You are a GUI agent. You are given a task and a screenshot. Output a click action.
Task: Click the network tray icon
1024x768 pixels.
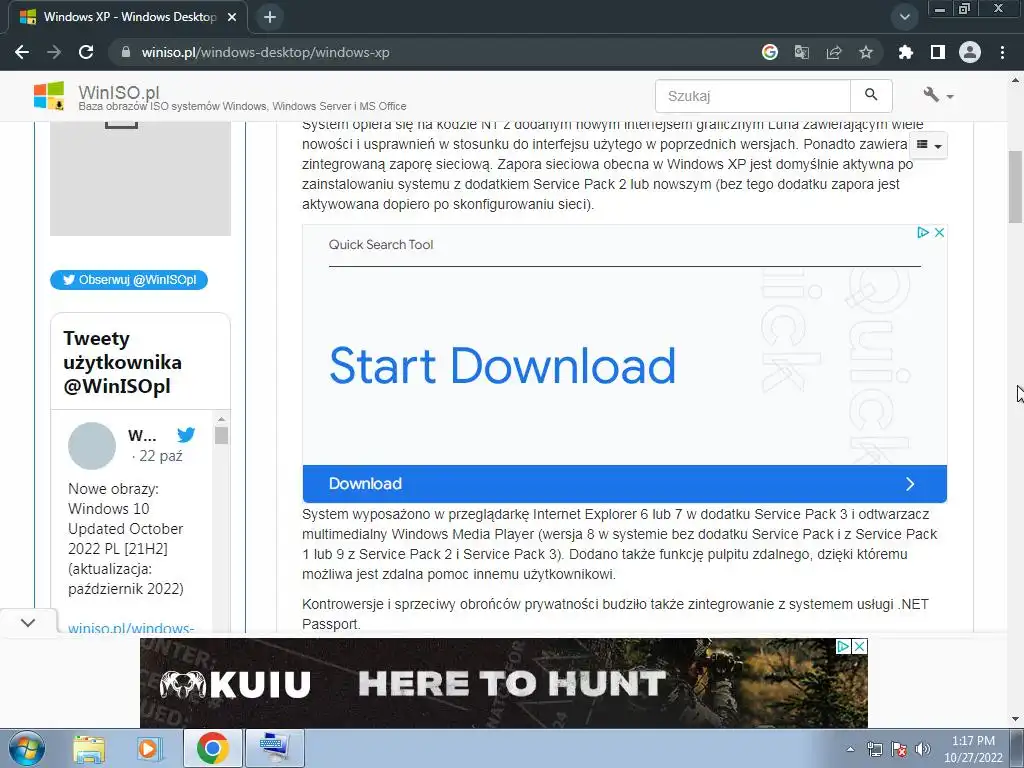874,749
